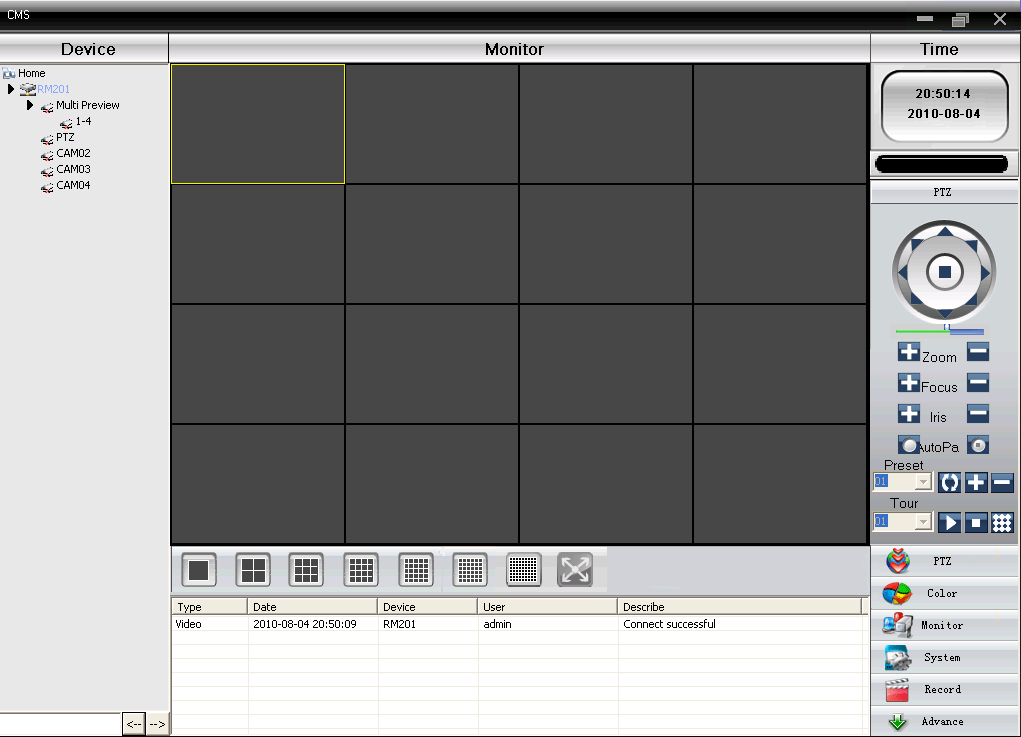
Task: Move PTZ camera up-right
Action: [x=973, y=245]
